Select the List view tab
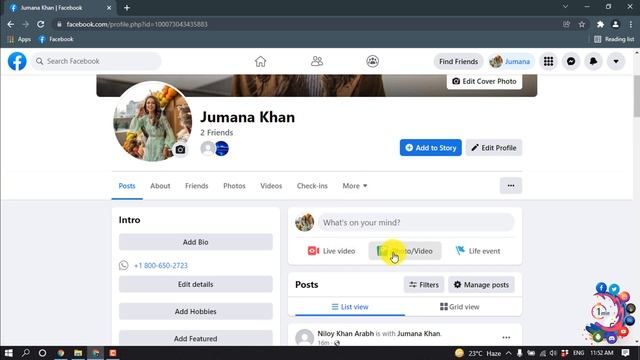This screenshot has height=360, width=640. pyautogui.click(x=350, y=307)
